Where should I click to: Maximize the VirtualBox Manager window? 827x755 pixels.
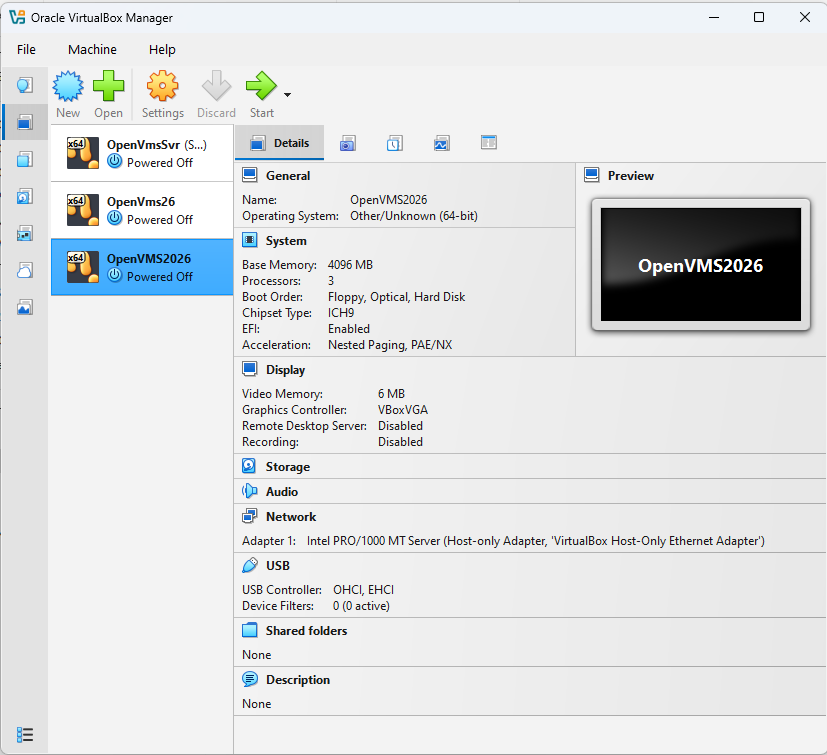click(759, 17)
